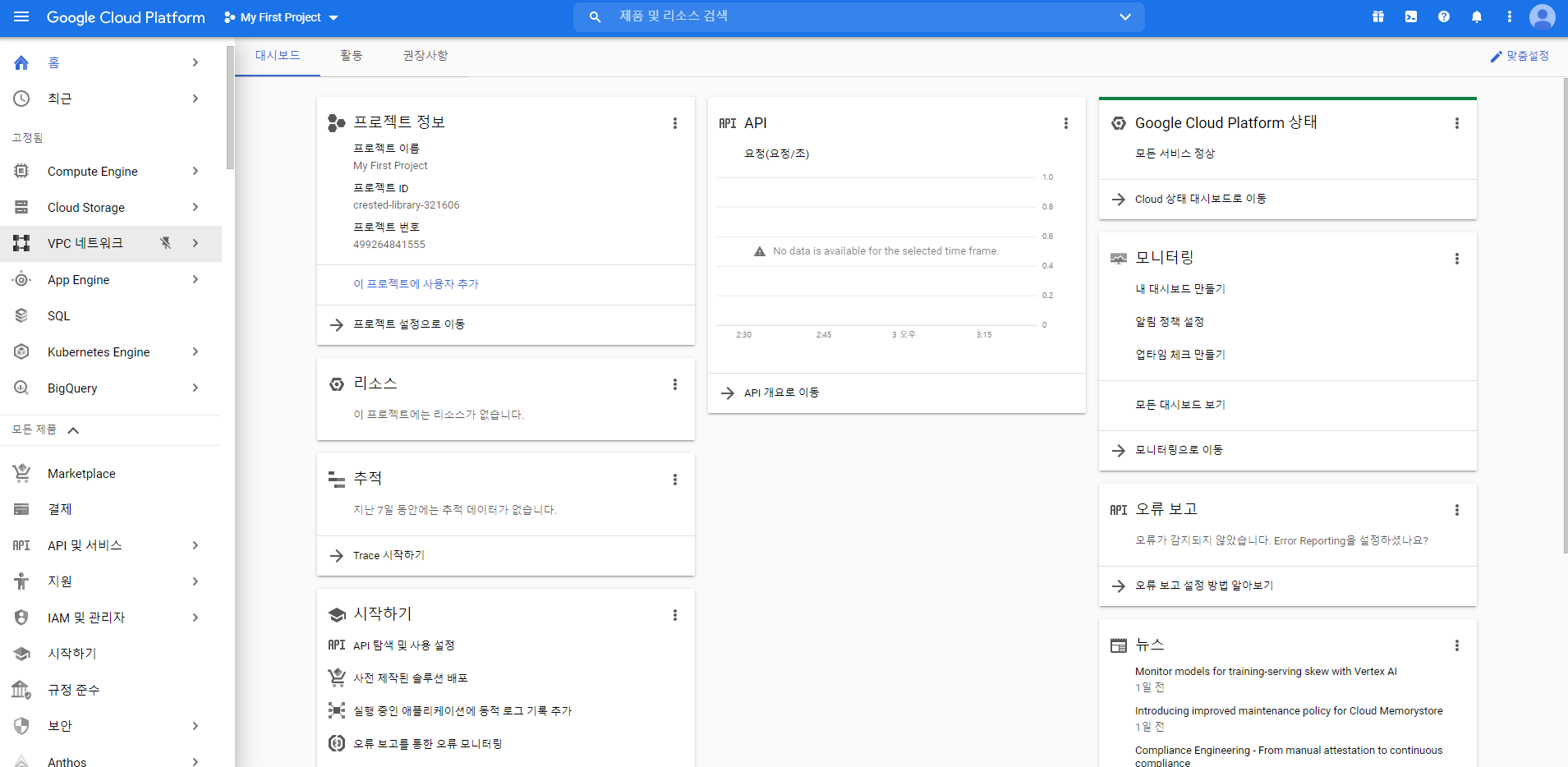Unpin VPC 네트워크 with the pin icon
The height and width of the screenshot is (767, 1568).
[166, 243]
